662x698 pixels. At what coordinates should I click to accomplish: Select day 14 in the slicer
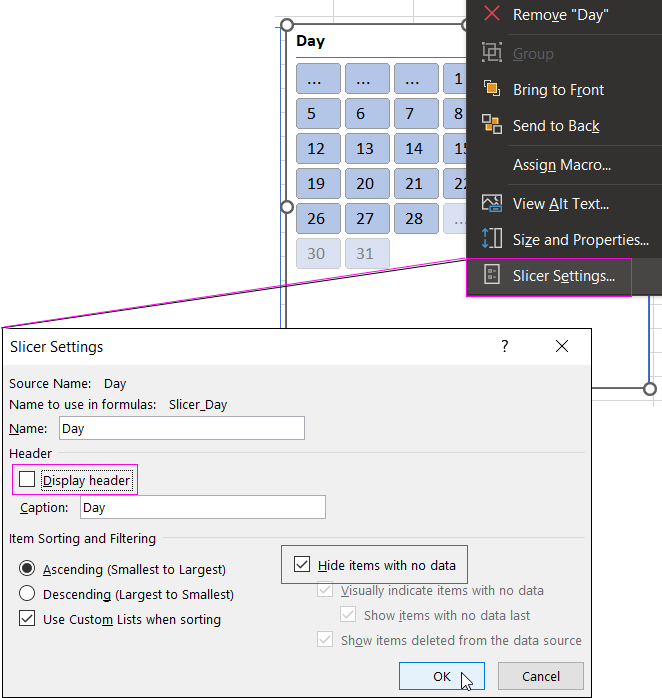click(415, 149)
